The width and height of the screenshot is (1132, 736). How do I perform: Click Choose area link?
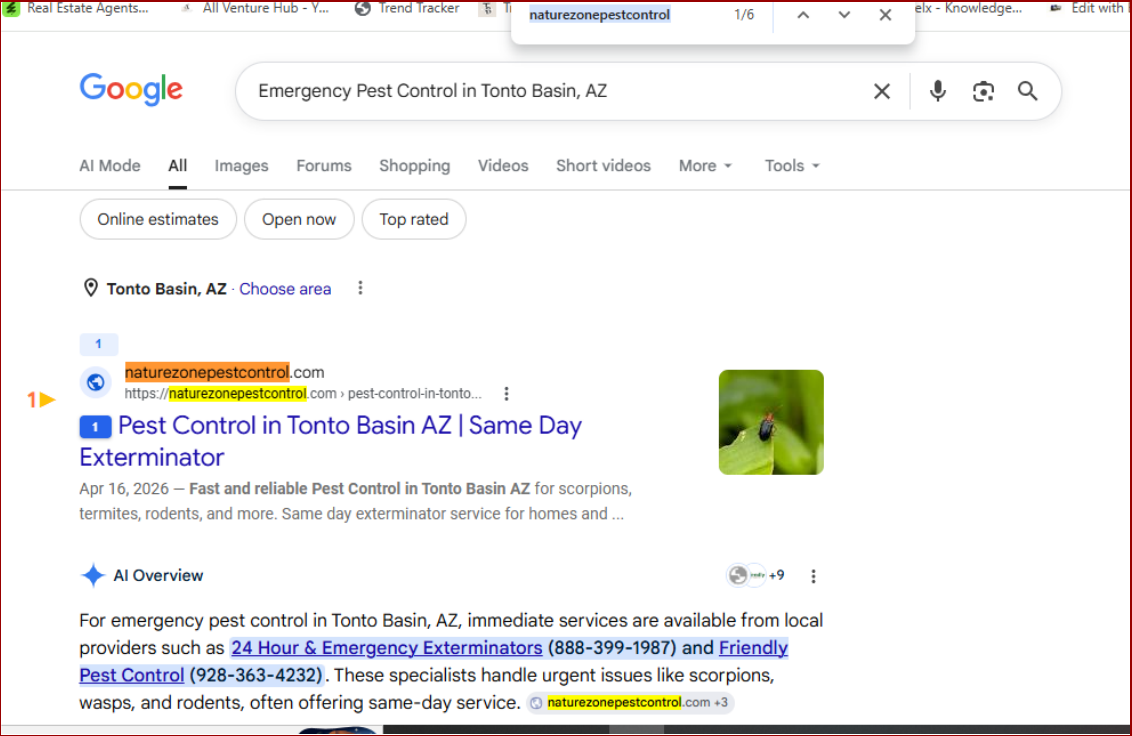click(285, 289)
